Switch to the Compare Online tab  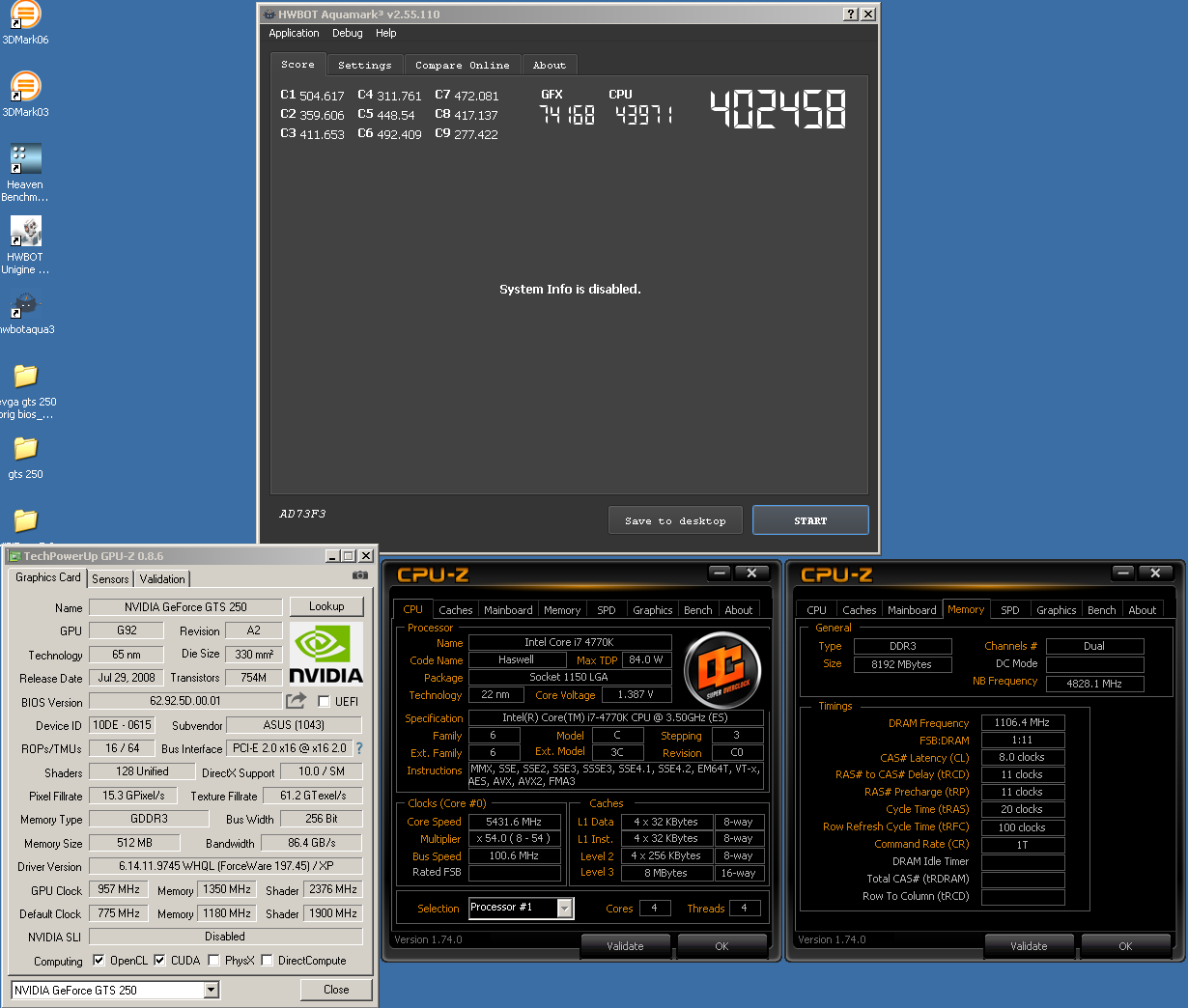(x=463, y=65)
